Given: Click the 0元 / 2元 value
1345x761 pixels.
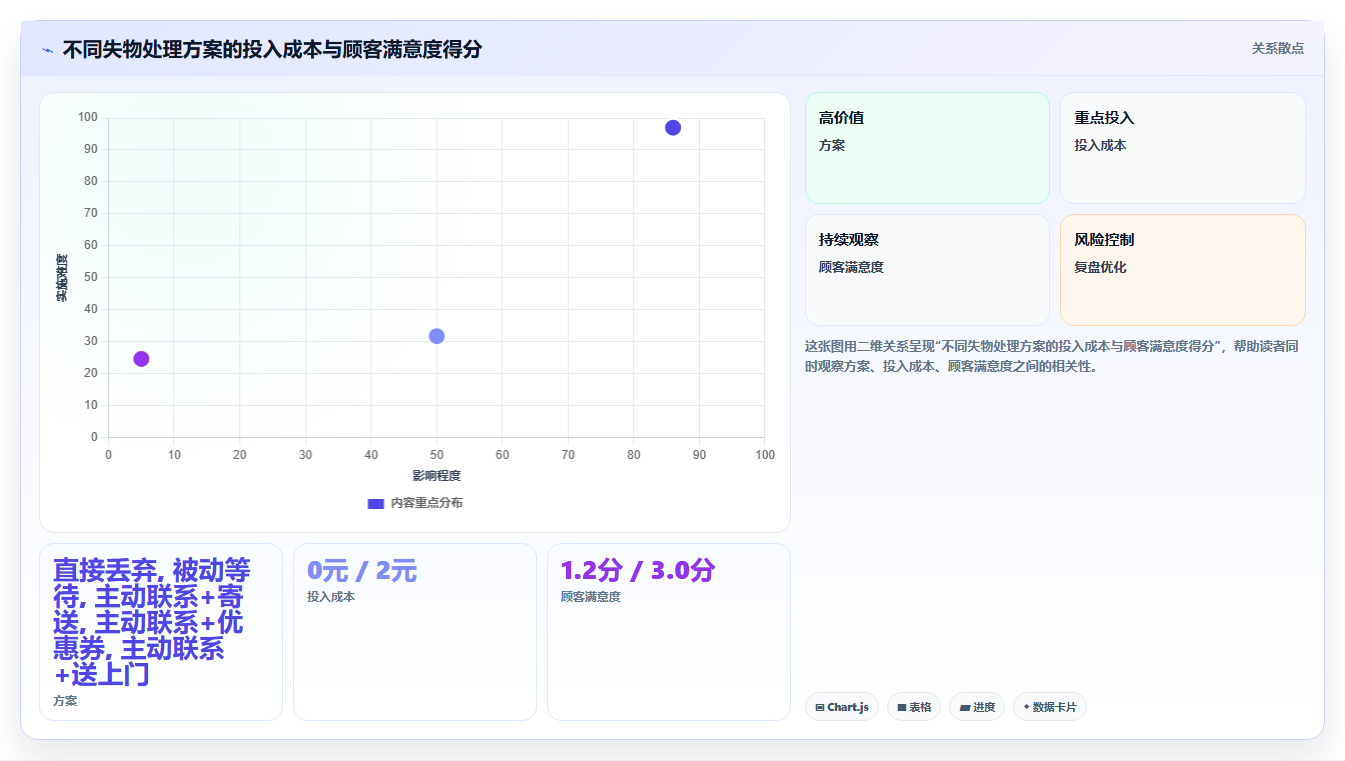Looking at the screenshot, I should coord(362,571).
